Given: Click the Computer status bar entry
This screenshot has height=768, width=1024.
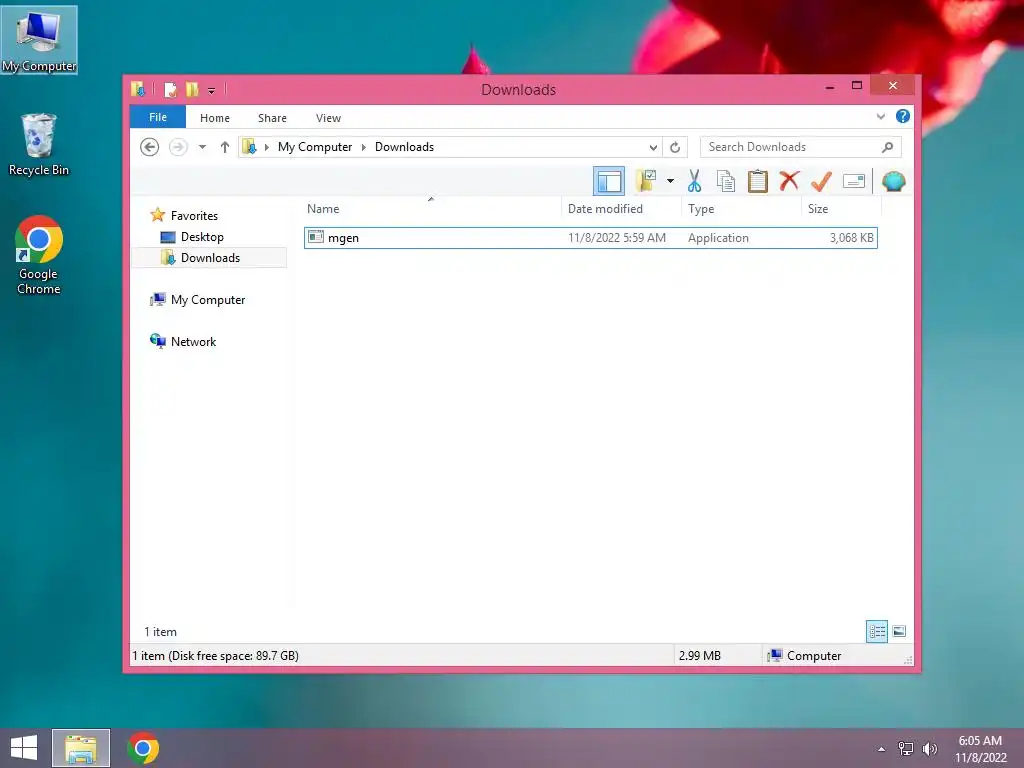Looking at the screenshot, I should point(805,656).
